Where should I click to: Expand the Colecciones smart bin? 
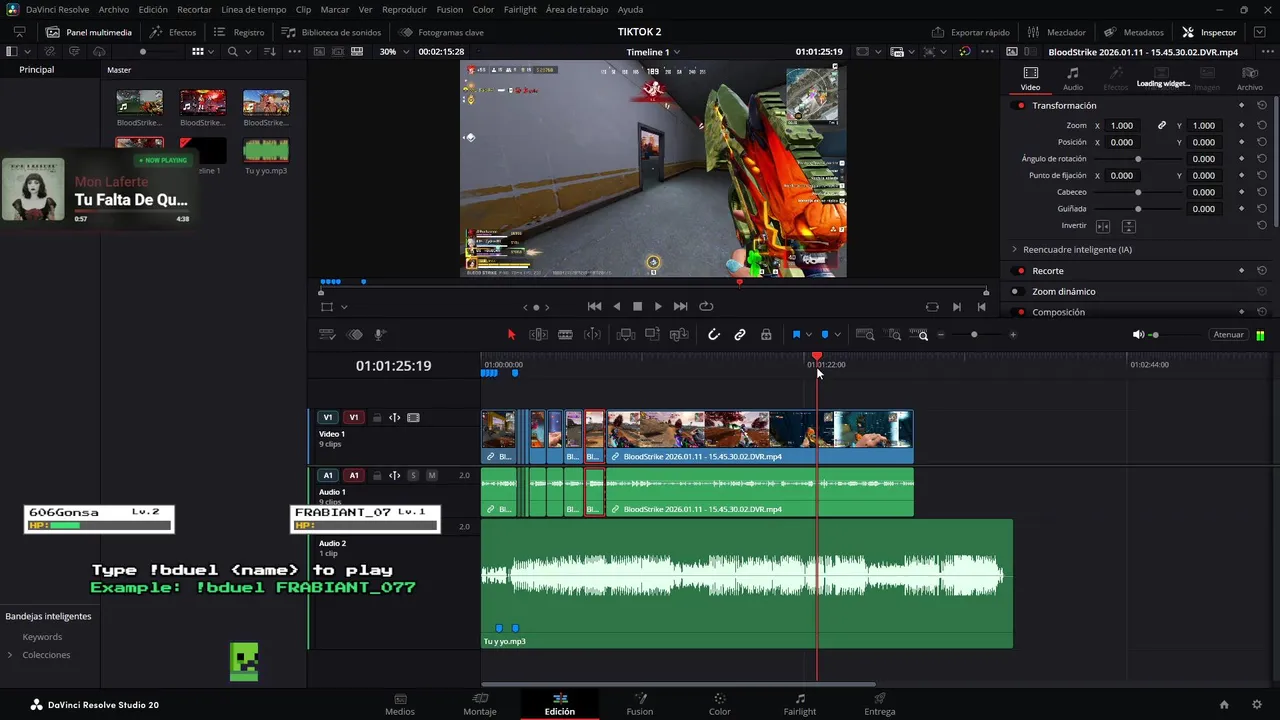point(10,655)
